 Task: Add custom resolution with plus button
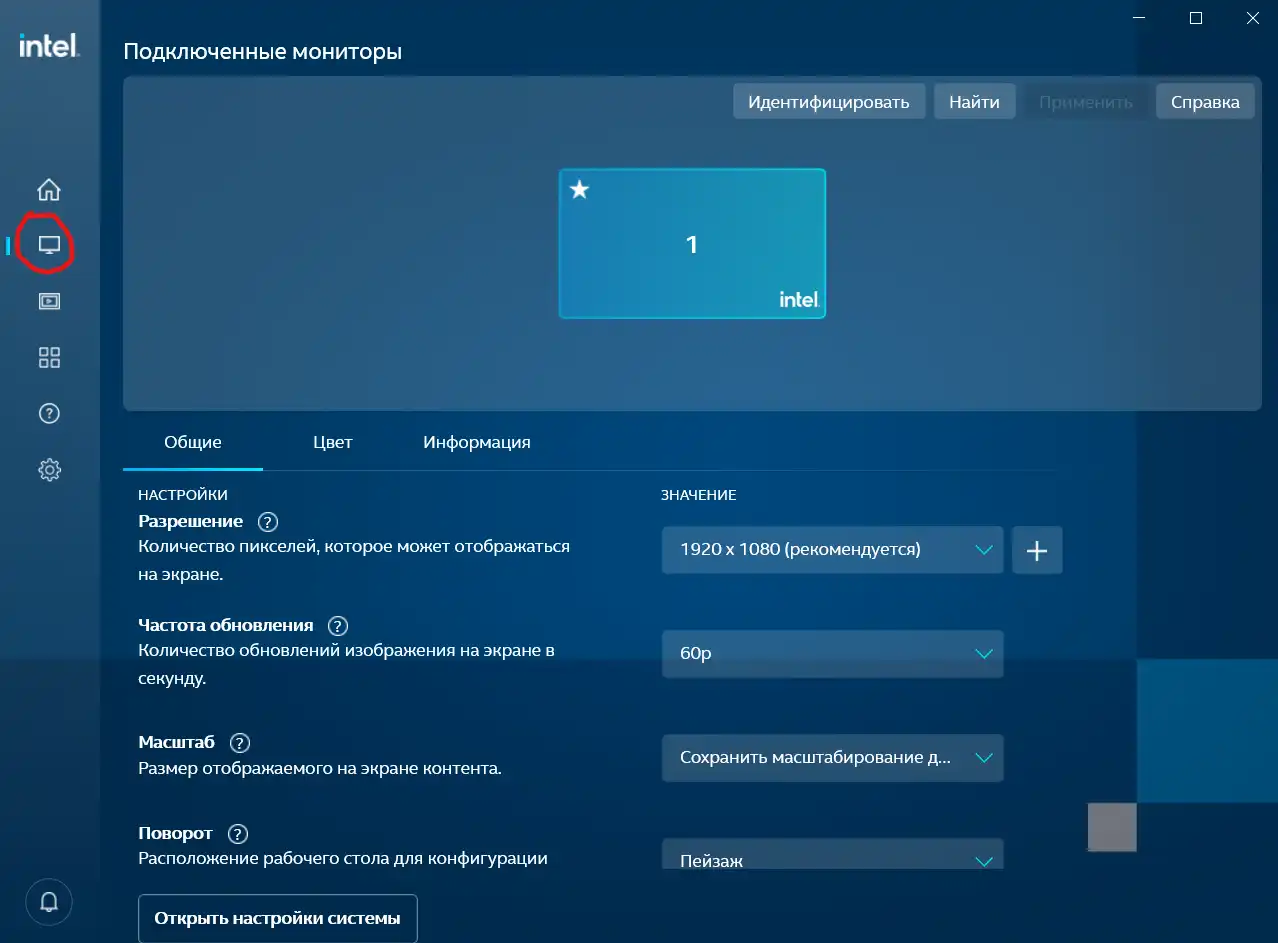tap(1037, 550)
